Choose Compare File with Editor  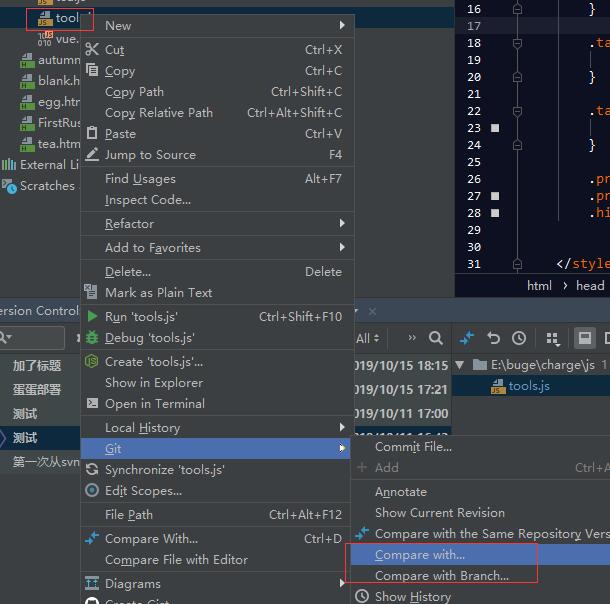click(x=217, y=559)
